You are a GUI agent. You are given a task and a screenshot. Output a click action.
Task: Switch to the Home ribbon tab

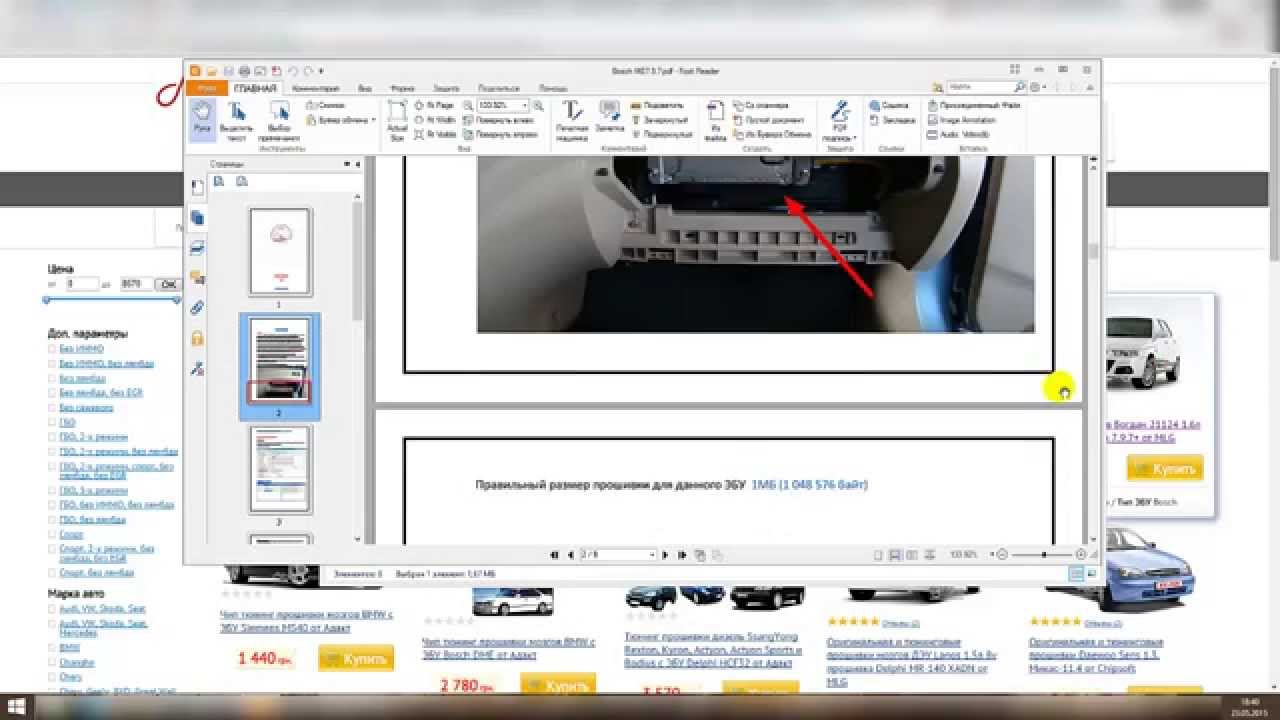[x=255, y=88]
